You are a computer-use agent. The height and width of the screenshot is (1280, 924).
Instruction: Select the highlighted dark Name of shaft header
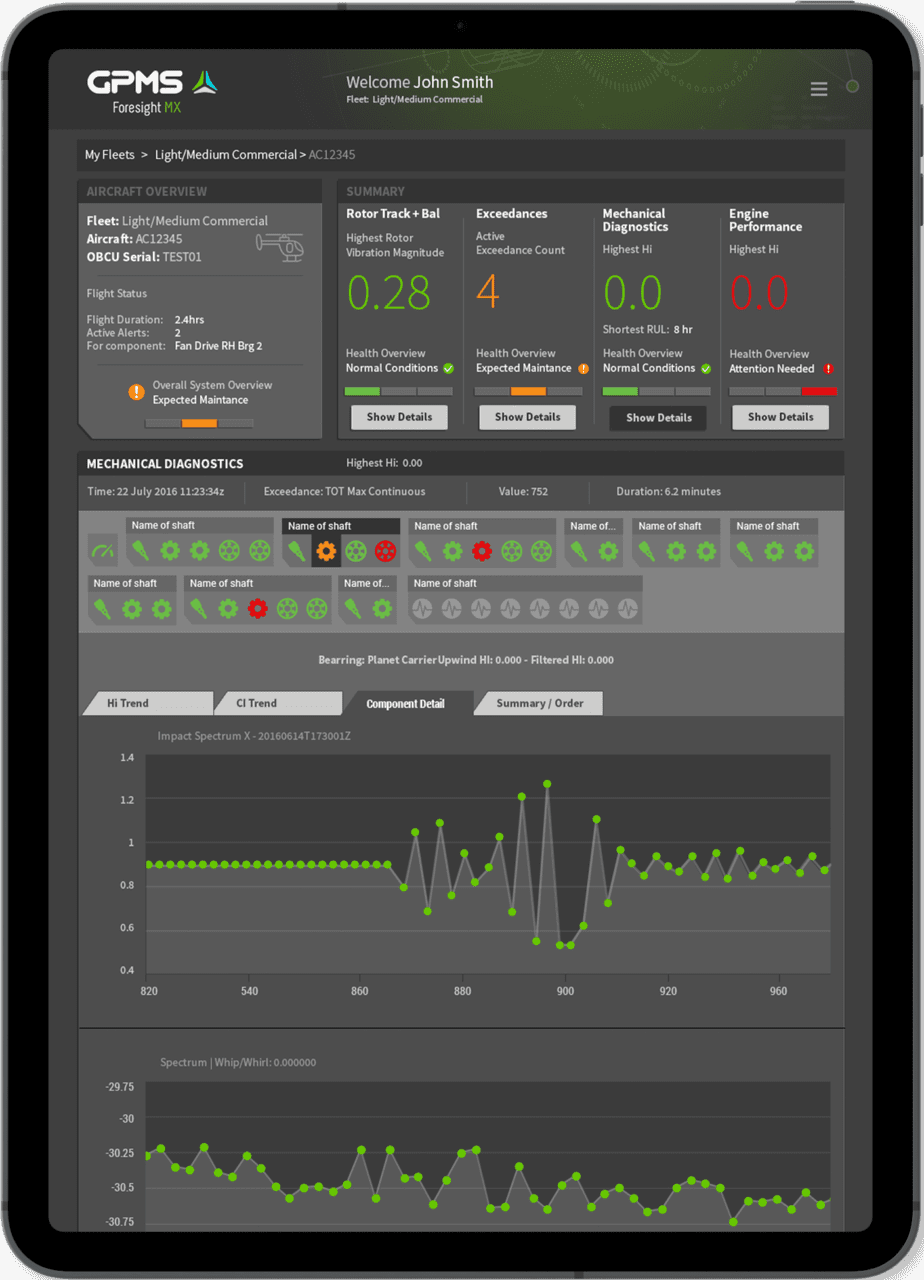point(341,526)
